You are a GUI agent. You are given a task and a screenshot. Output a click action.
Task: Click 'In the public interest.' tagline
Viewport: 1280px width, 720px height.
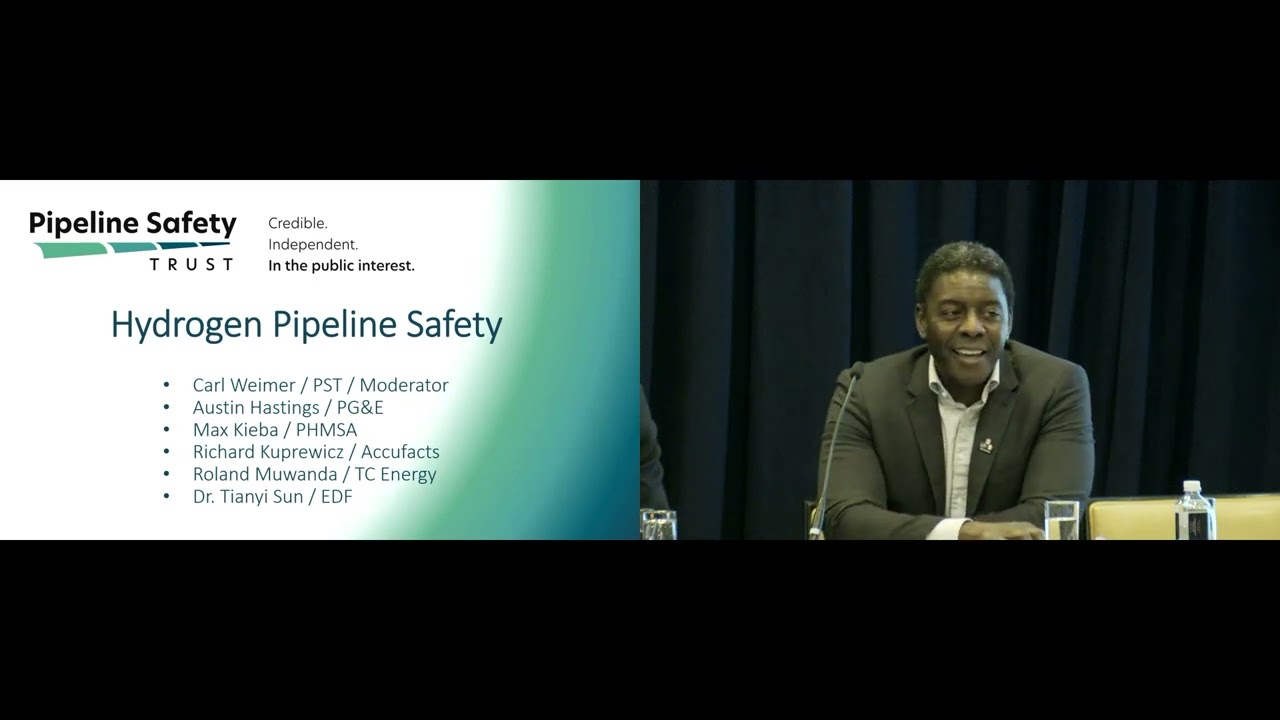[x=341, y=266]
